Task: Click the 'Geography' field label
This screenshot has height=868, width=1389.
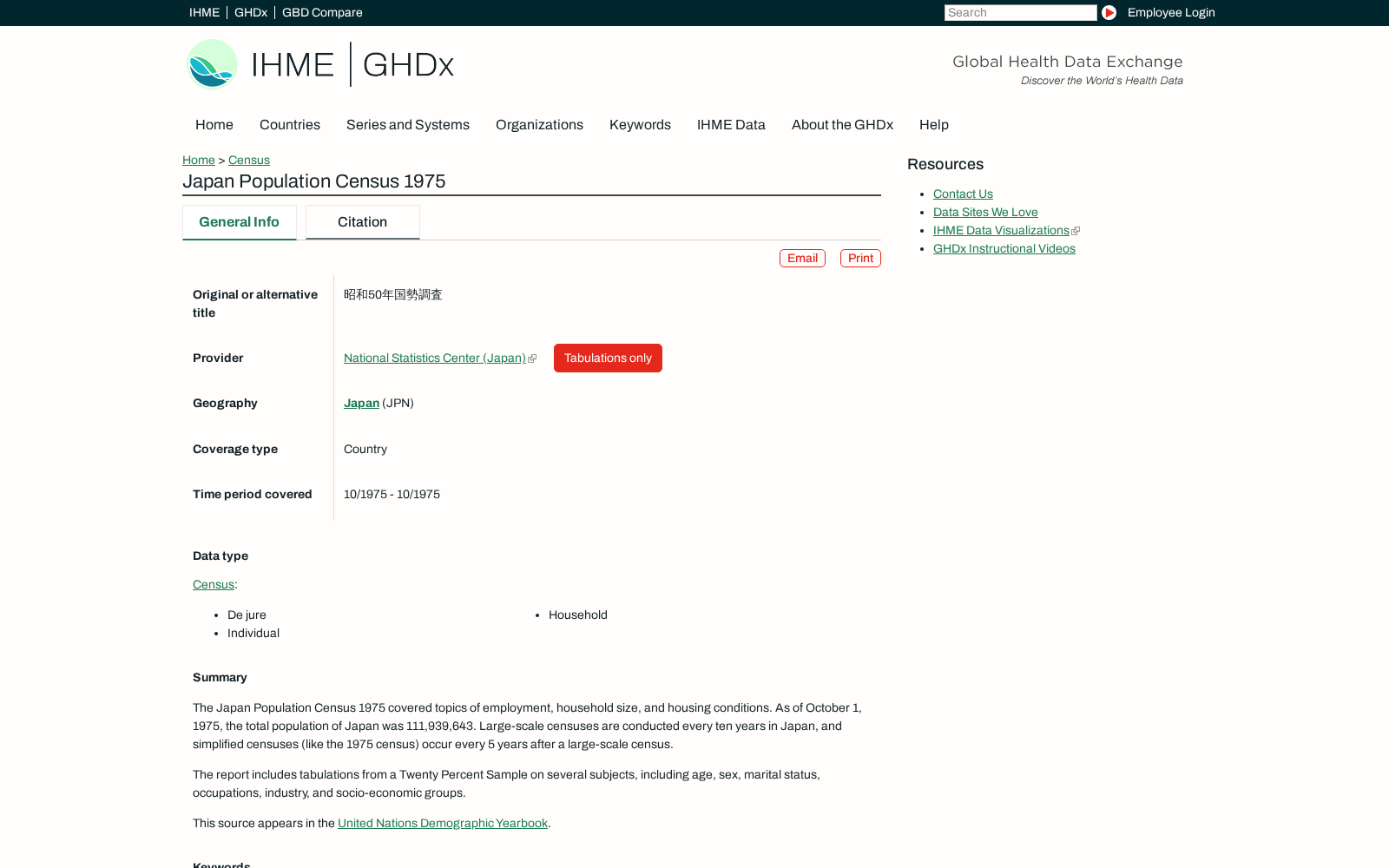Action: coord(225,403)
